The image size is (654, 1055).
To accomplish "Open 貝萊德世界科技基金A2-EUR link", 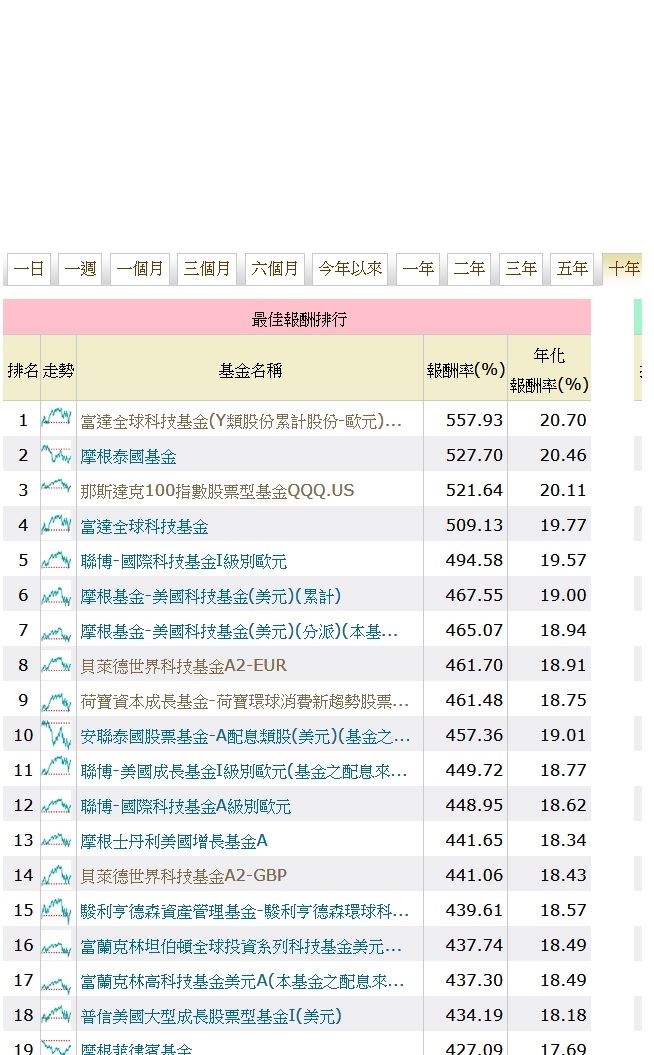I will click(x=184, y=666).
